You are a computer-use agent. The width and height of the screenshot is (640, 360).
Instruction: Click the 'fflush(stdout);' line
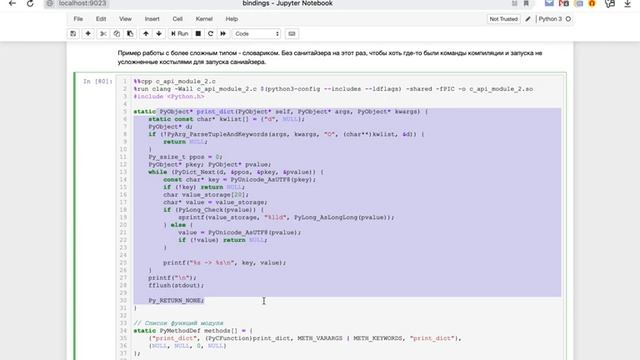point(176,285)
